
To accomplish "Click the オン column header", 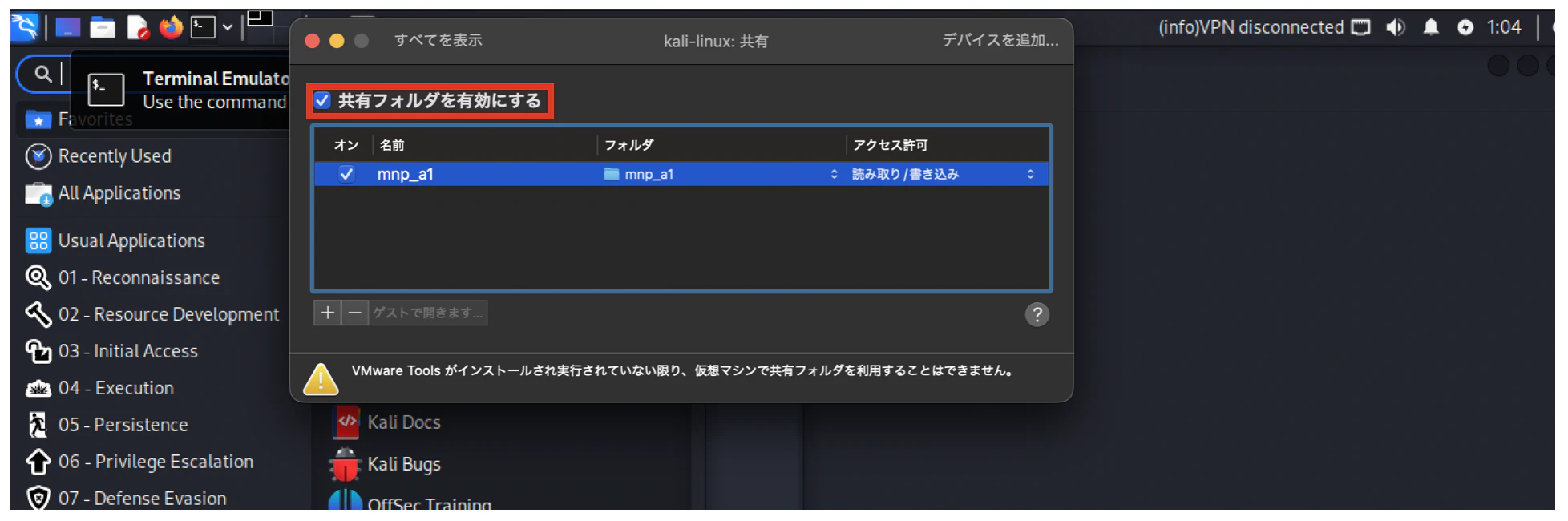I will pyautogui.click(x=346, y=145).
